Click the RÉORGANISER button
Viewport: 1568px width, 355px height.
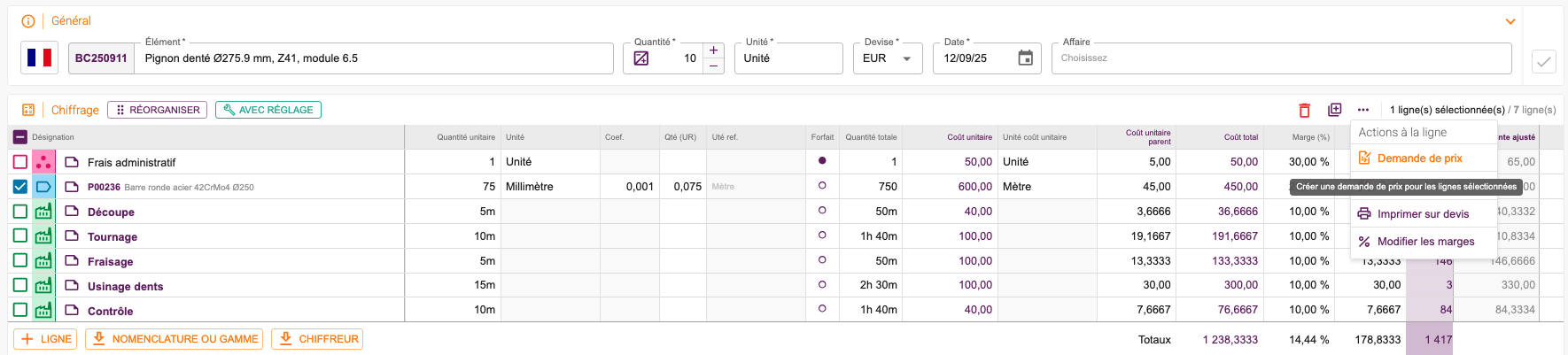coord(158,110)
